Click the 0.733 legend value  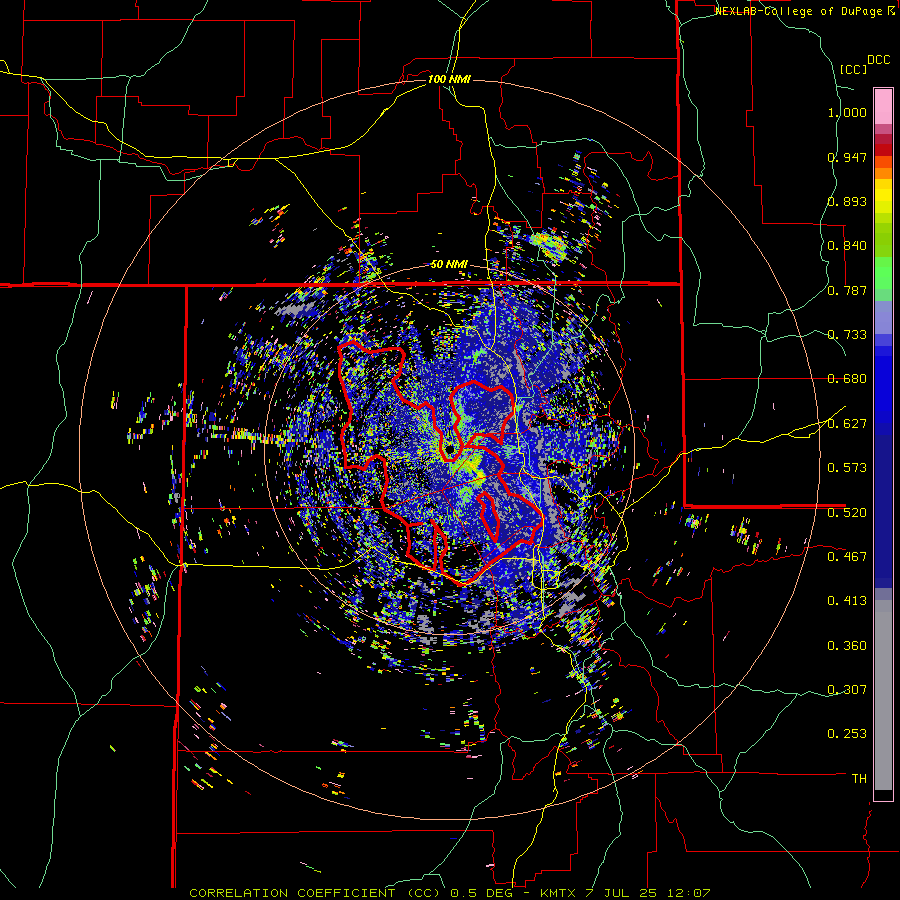tap(847, 335)
